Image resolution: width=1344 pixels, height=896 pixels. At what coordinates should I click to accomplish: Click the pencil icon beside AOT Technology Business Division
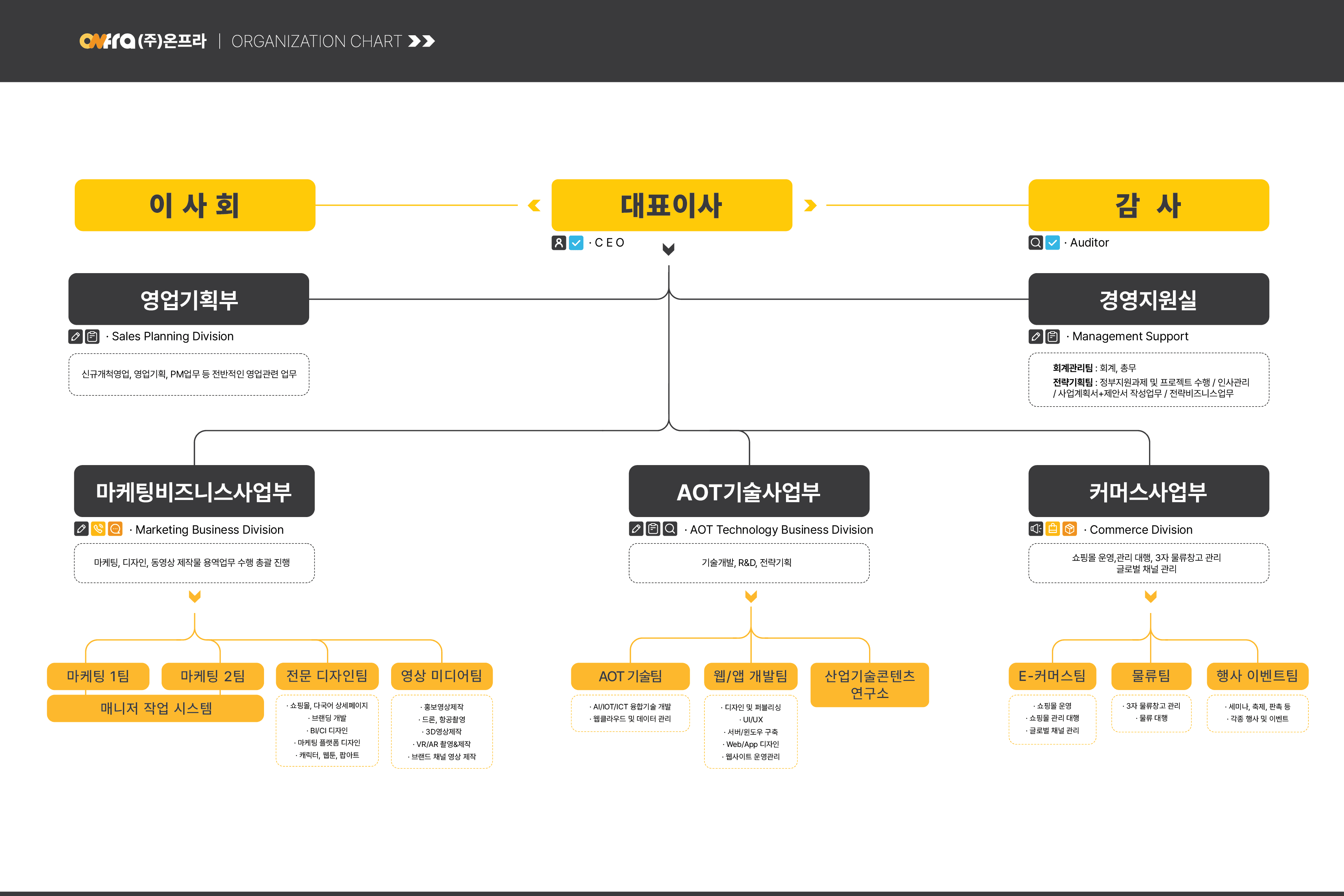click(636, 528)
